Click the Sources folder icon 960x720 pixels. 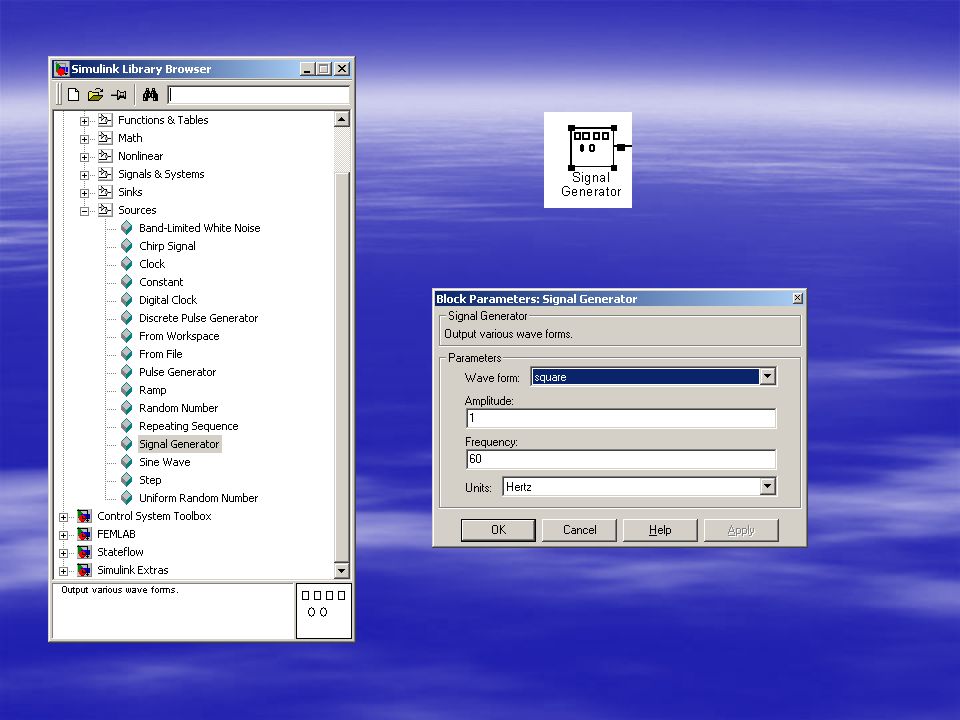(x=105, y=209)
